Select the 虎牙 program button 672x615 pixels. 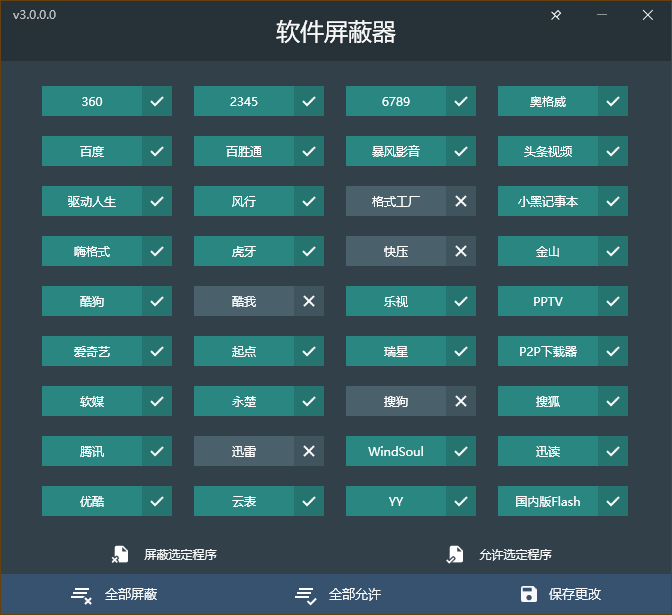[244, 251]
